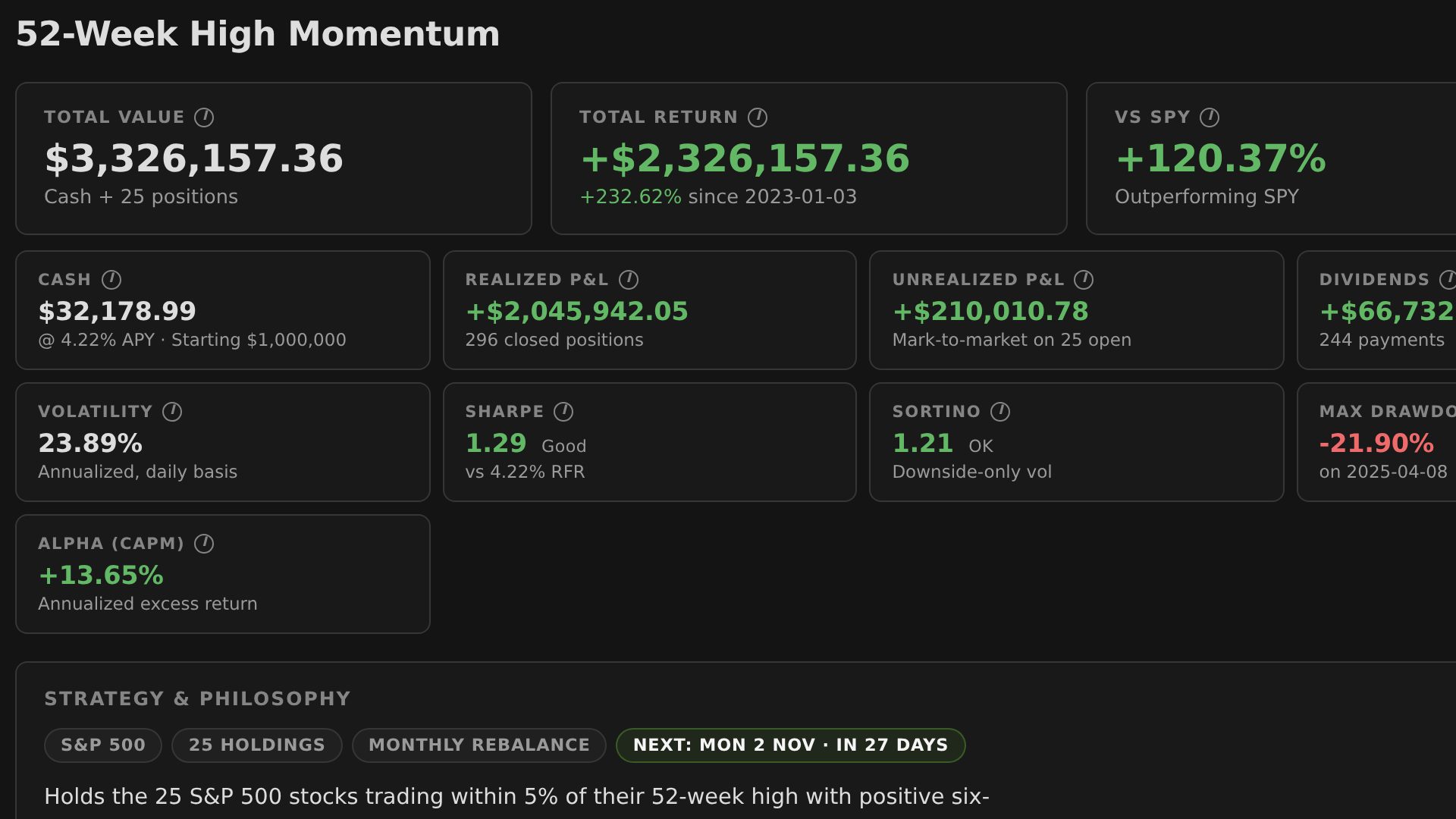The image size is (1456, 819).
Task: Select the 25 Holdings tag
Action: [257, 745]
